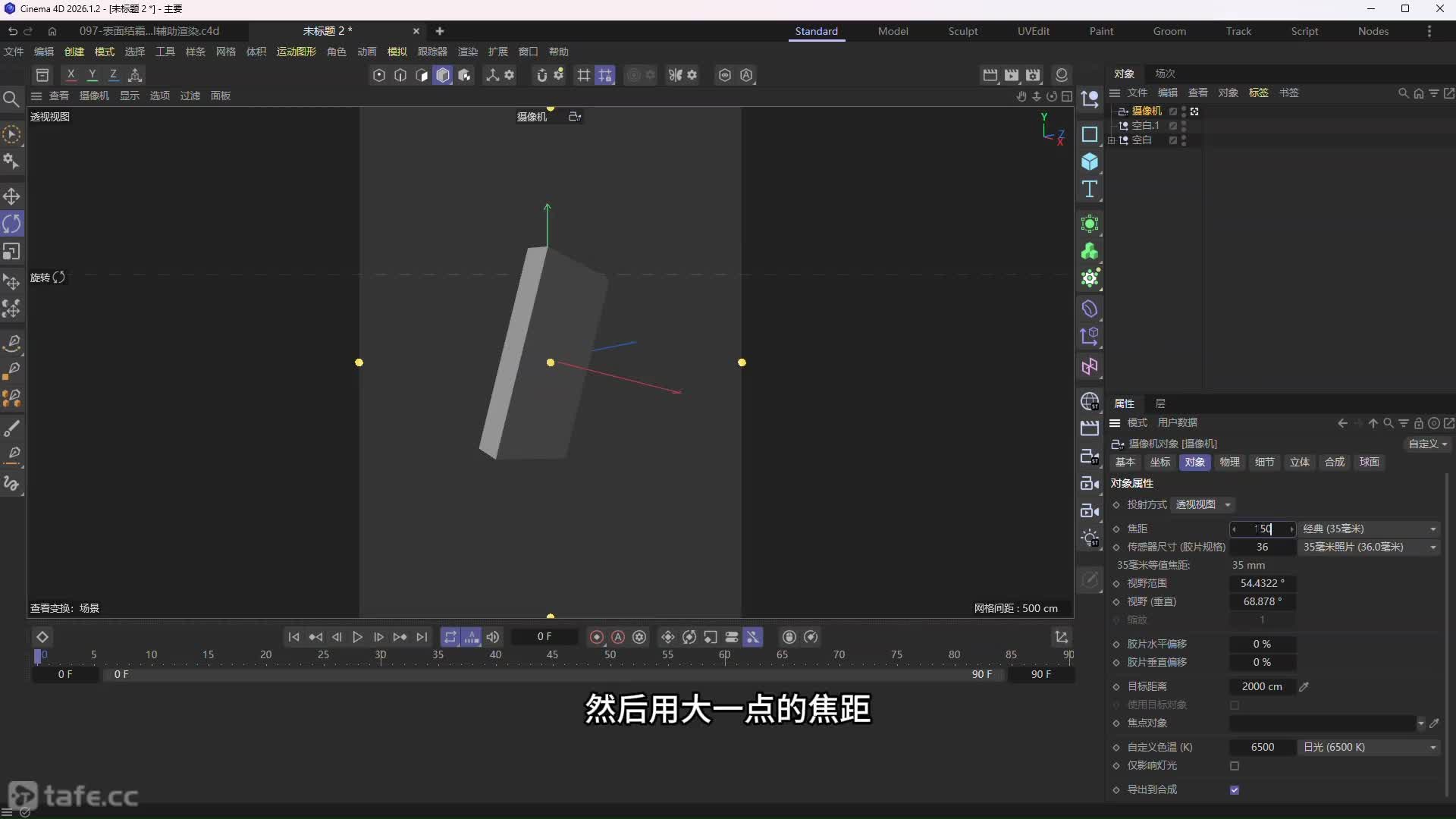Select the Scale tool in left toolbar

tap(11, 252)
